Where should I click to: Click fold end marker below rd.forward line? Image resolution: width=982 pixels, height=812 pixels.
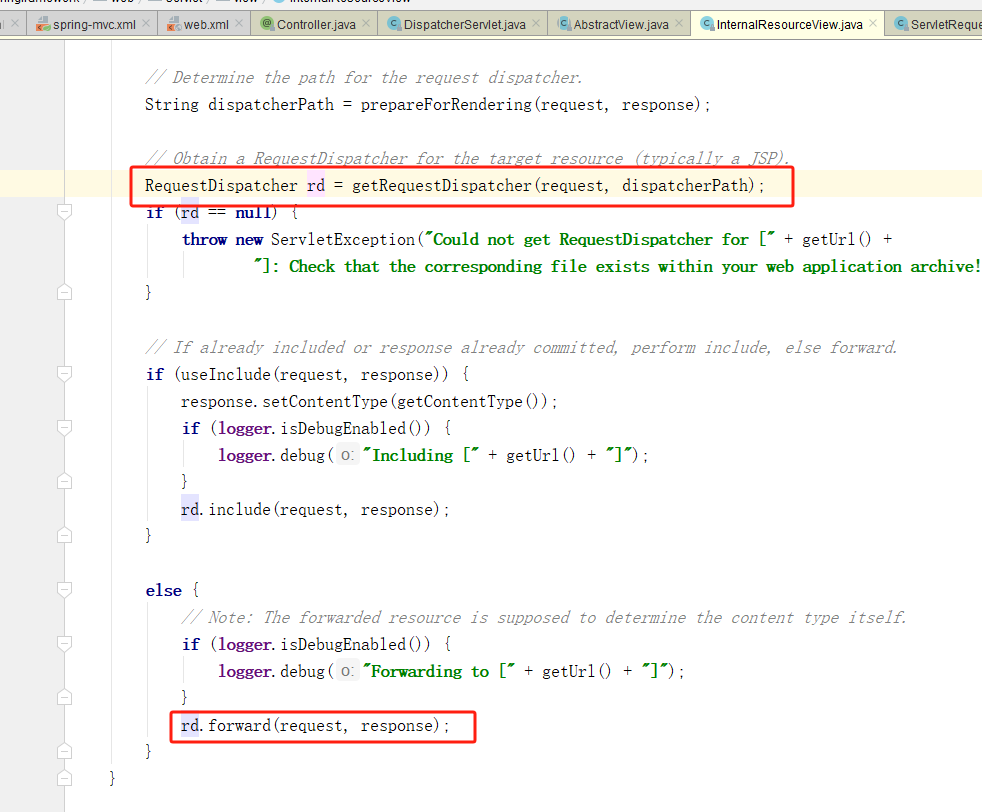pyautogui.click(x=64, y=751)
